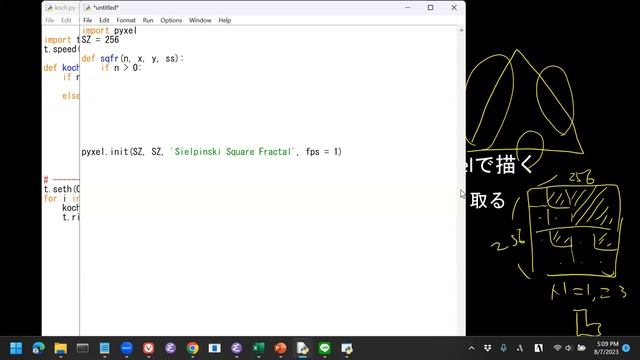Open the volume speaker tray icon
This screenshot has height=360, width=640.
(569, 348)
